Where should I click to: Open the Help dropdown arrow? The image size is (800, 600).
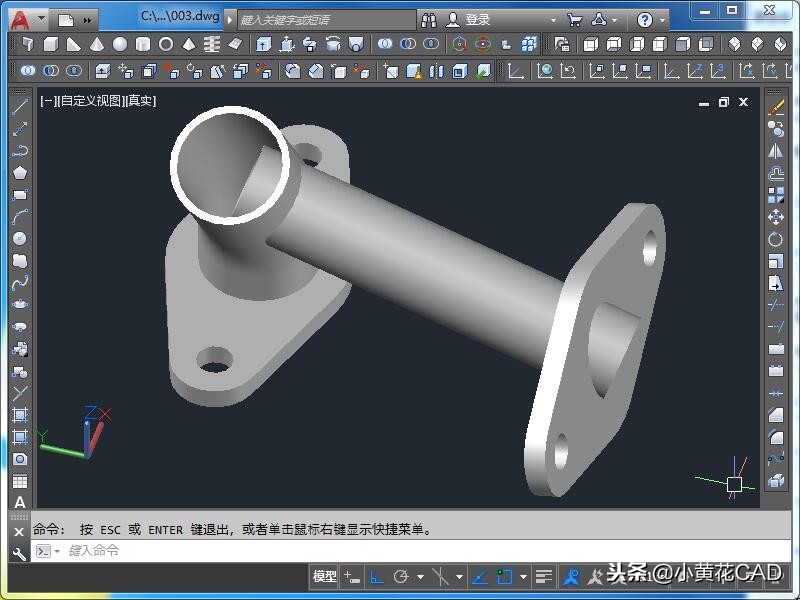coord(662,20)
